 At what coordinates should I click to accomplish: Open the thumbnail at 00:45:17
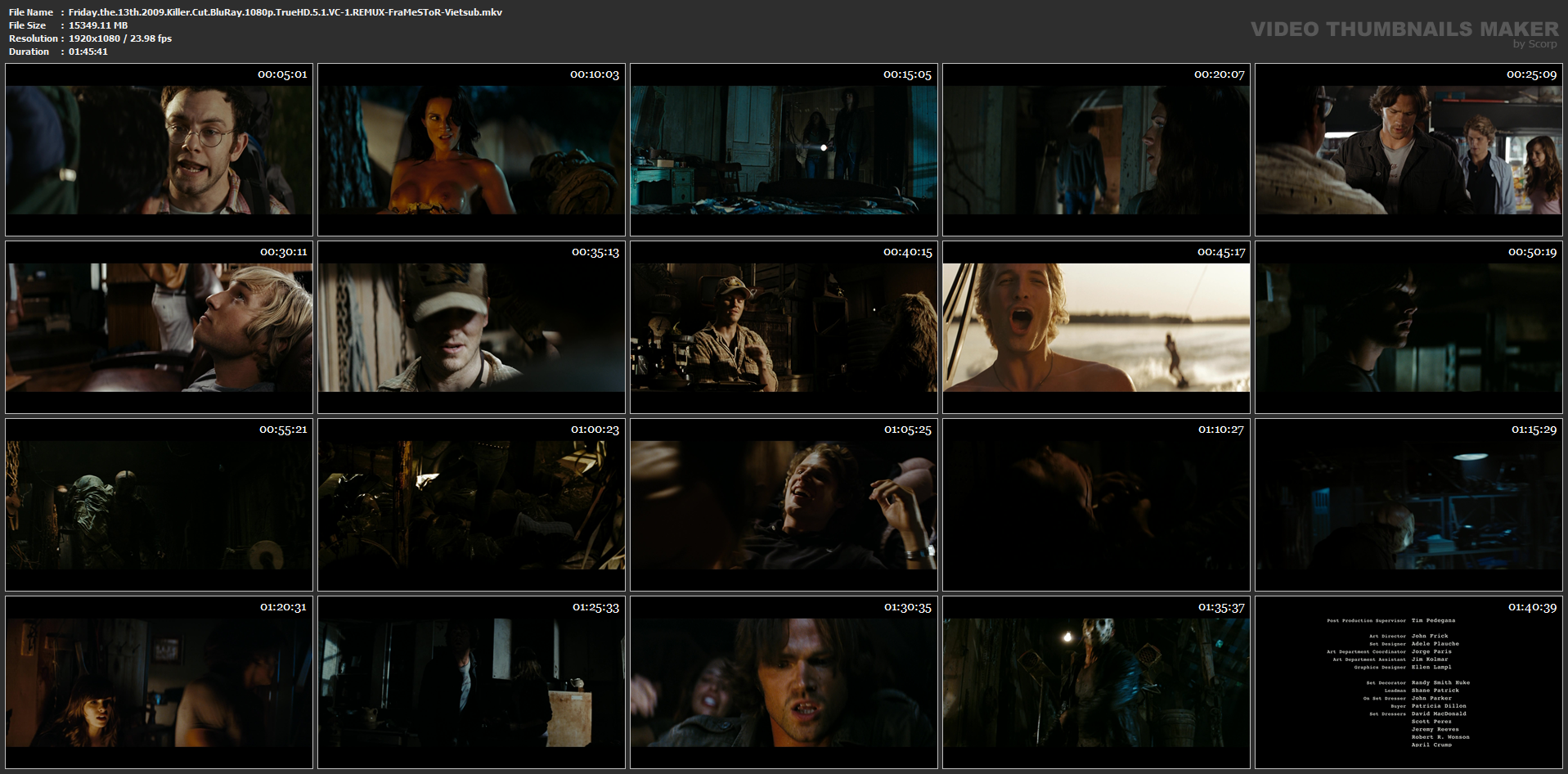1096,327
